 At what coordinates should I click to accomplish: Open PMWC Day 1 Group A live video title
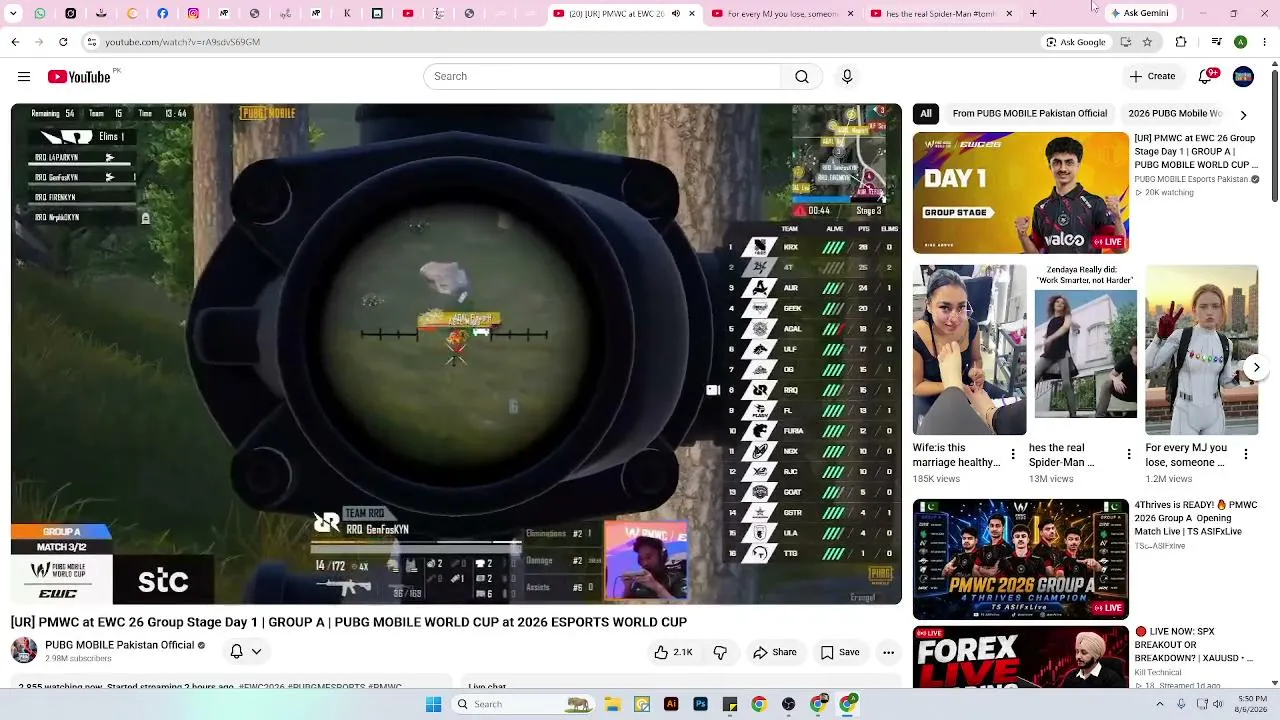(1195, 151)
